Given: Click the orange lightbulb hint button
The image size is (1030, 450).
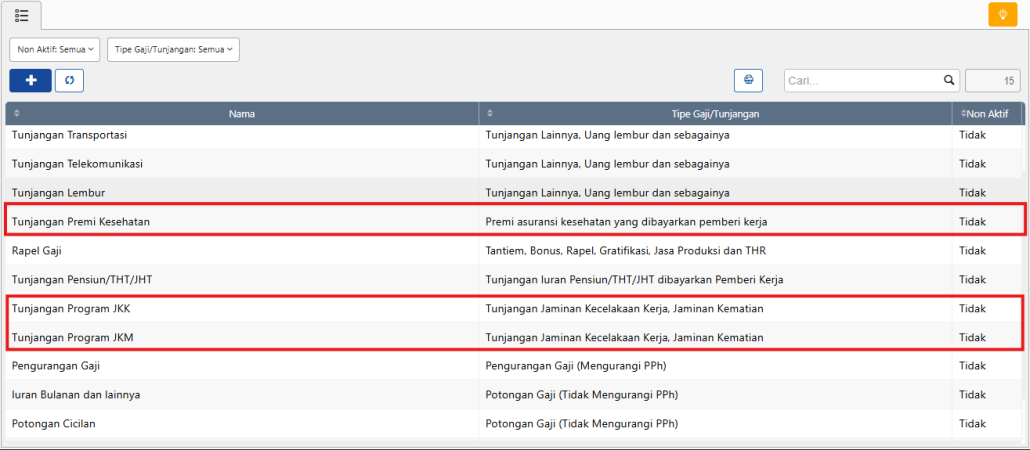Looking at the screenshot, I should click(1002, 14).
